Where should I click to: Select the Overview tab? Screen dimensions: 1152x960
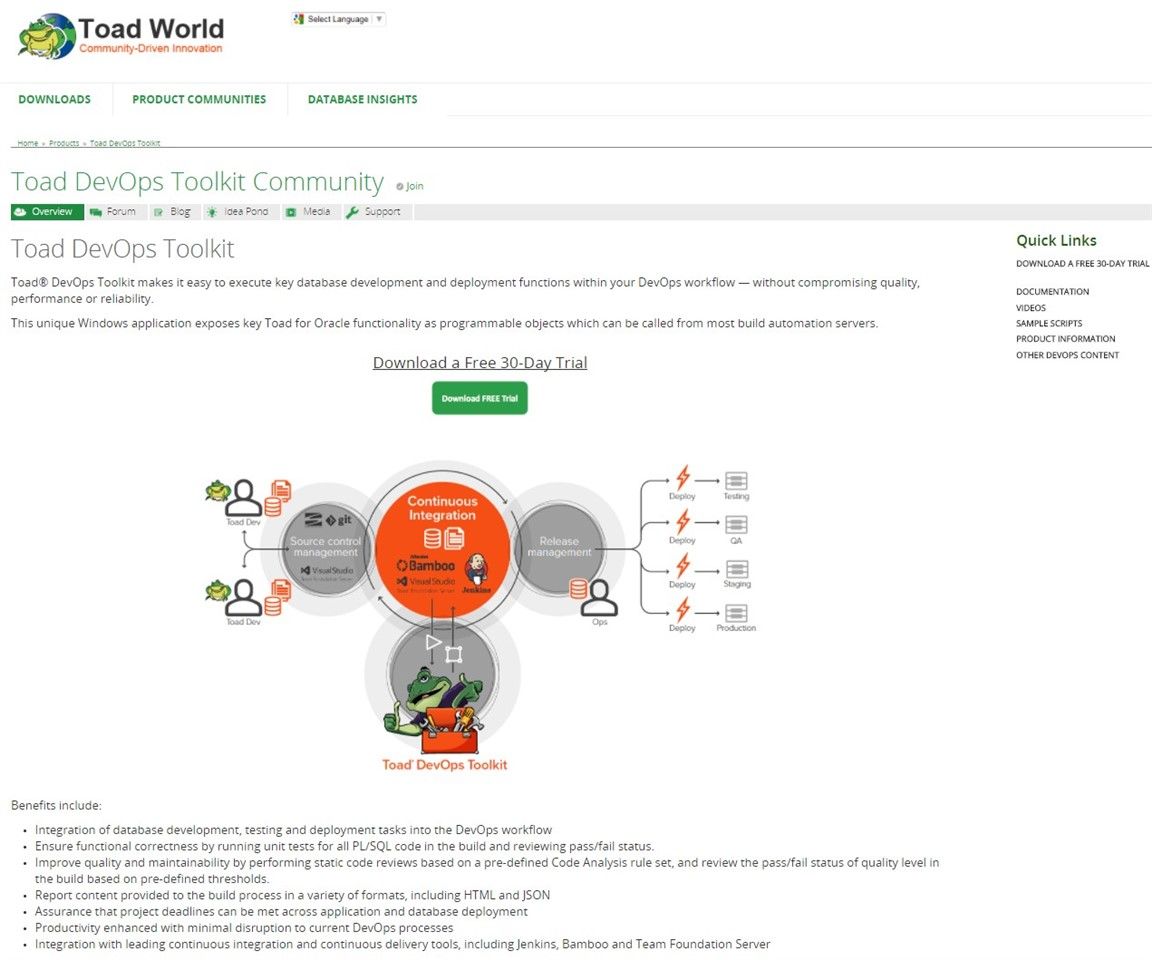47,212
